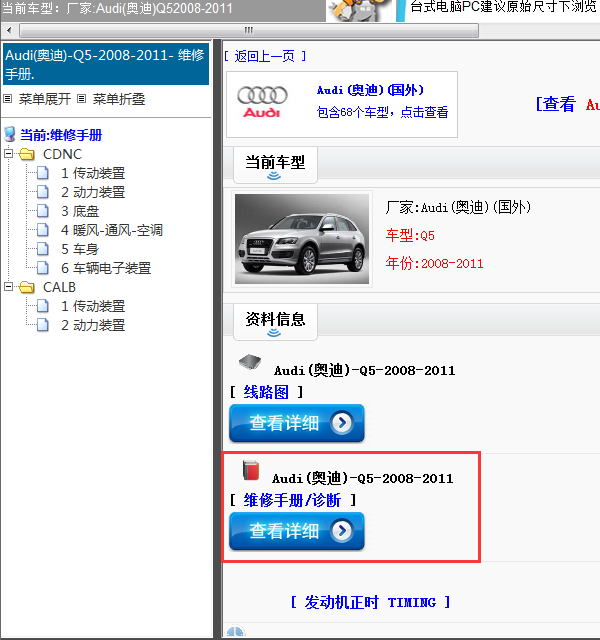Click the 当前:维修手册 computer icon
Viewport: 600px width, 640px height.
tap(10, 134)
